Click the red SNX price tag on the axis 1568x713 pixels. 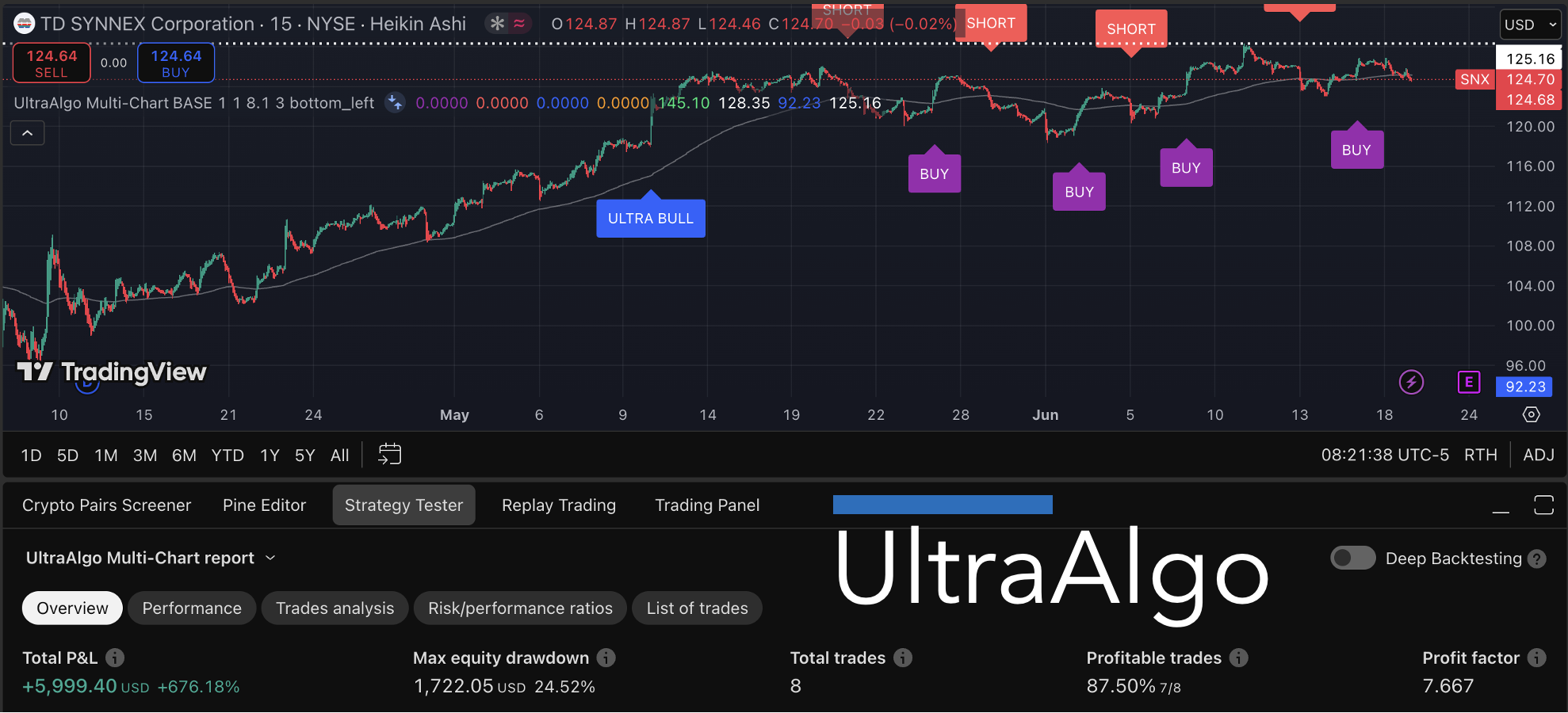tap(1474, 79)
